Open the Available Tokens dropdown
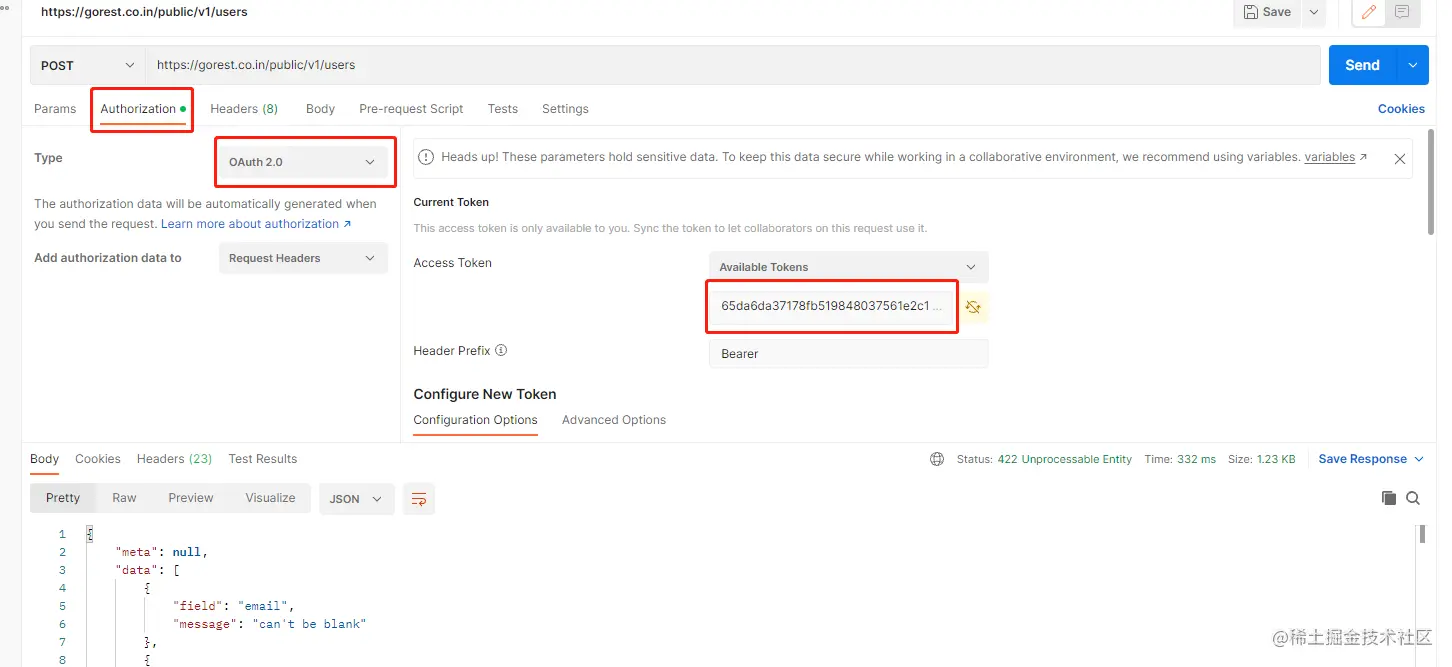This screenshot has width=1452, height=667. click(x=848, y=267)
